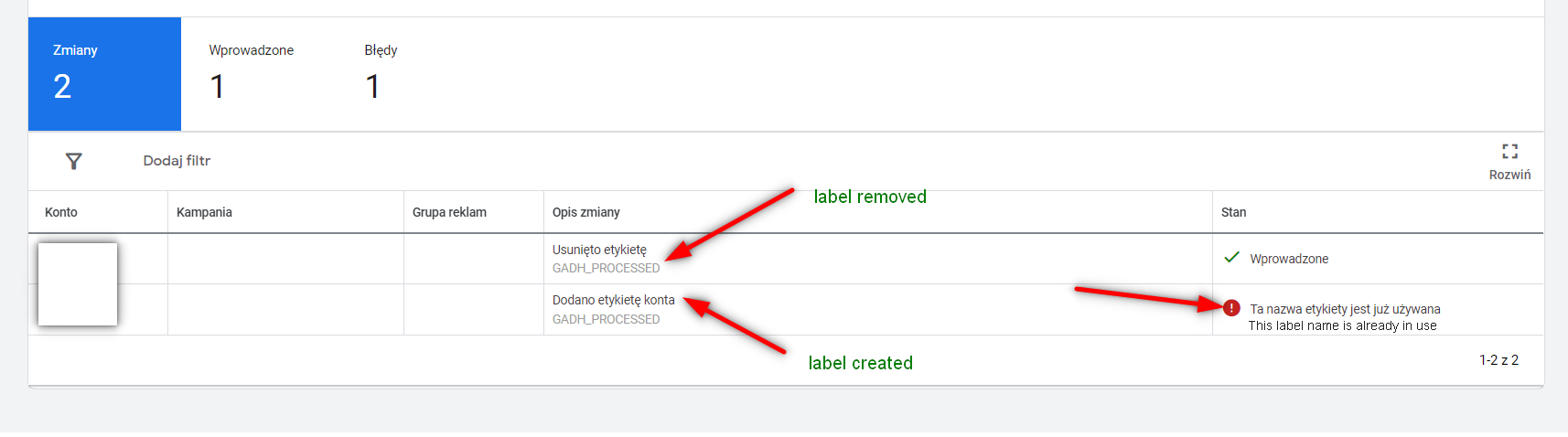The image size is (1568, 437).
Task: Select the Błędy tab
Action: 381,73
